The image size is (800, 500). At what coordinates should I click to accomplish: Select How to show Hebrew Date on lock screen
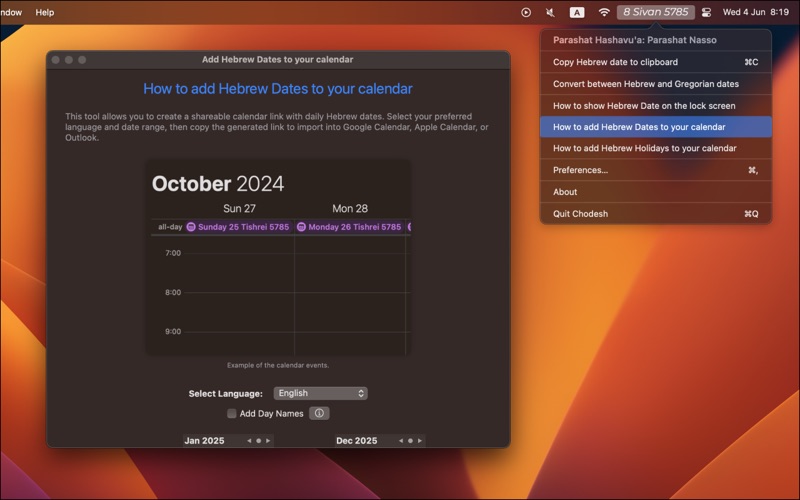click(656, 106)
